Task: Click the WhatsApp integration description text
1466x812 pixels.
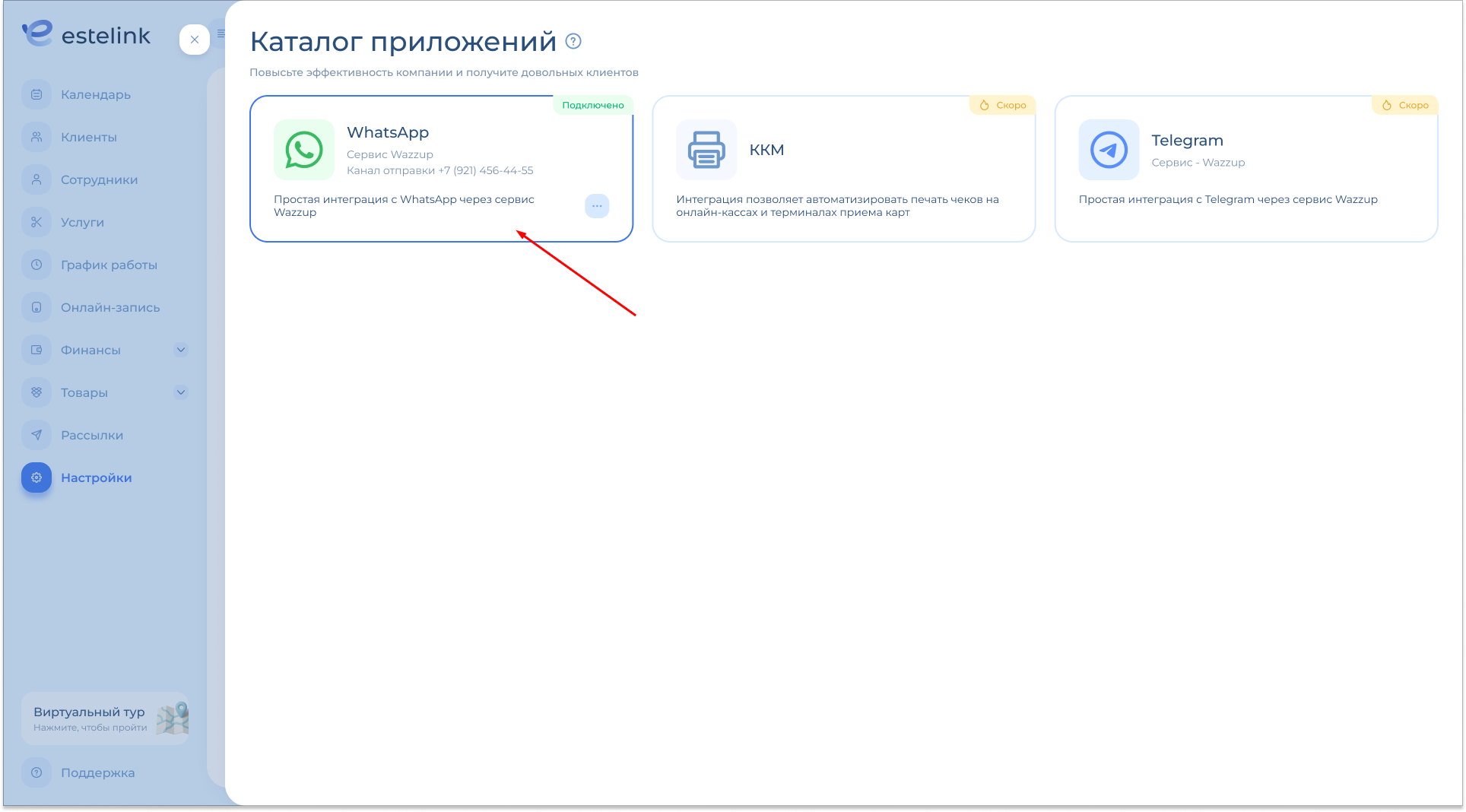Action: pyautogui.click(x=404, y=206)
